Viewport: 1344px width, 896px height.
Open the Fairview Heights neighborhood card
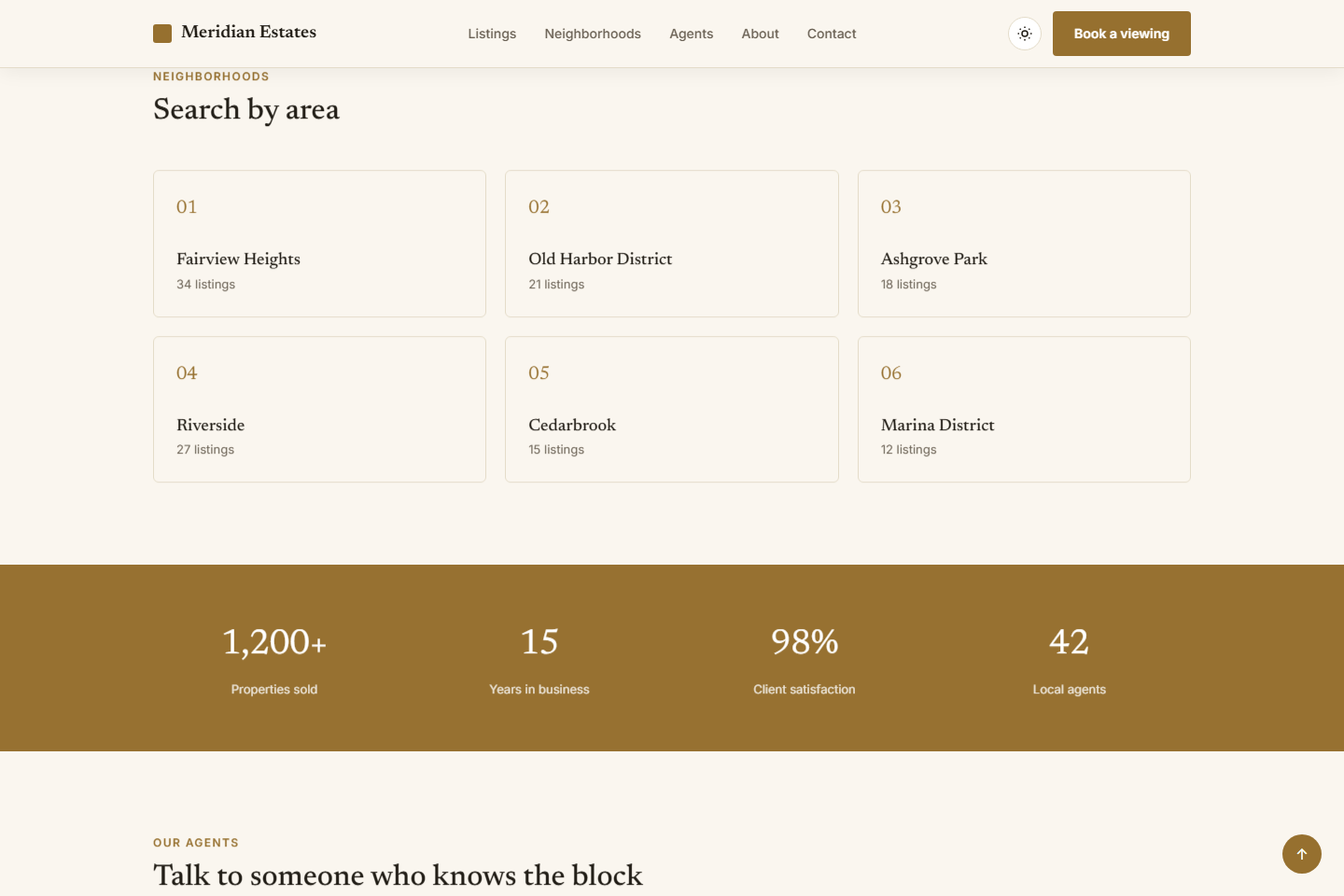click(x=319, y=244)
